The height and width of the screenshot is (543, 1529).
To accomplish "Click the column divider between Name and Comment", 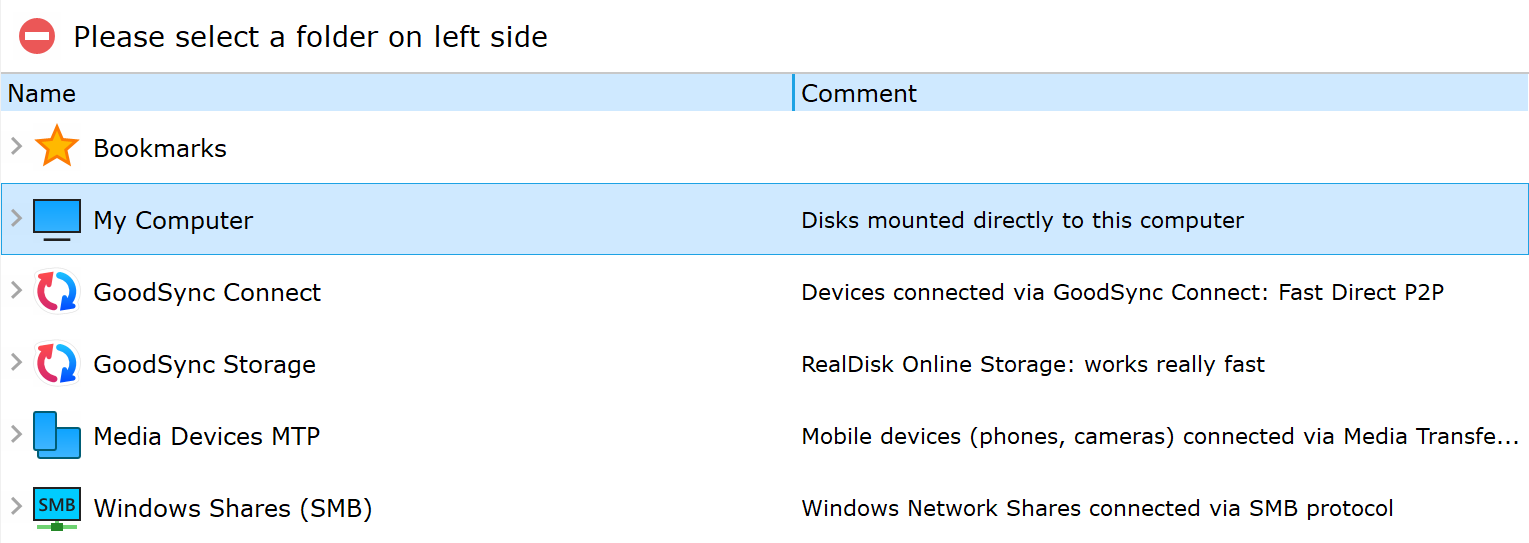I will pos(793,93).
